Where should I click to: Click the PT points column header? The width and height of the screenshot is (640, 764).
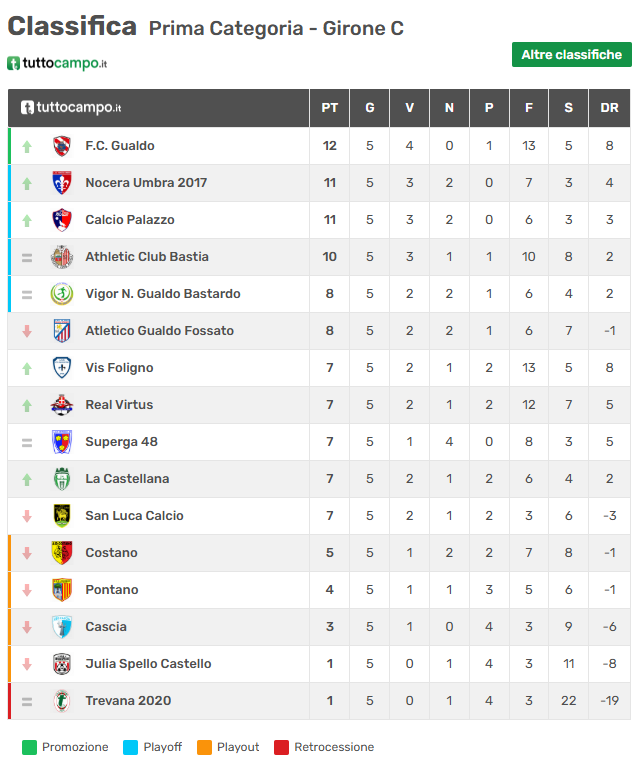(x=329, y=108)
